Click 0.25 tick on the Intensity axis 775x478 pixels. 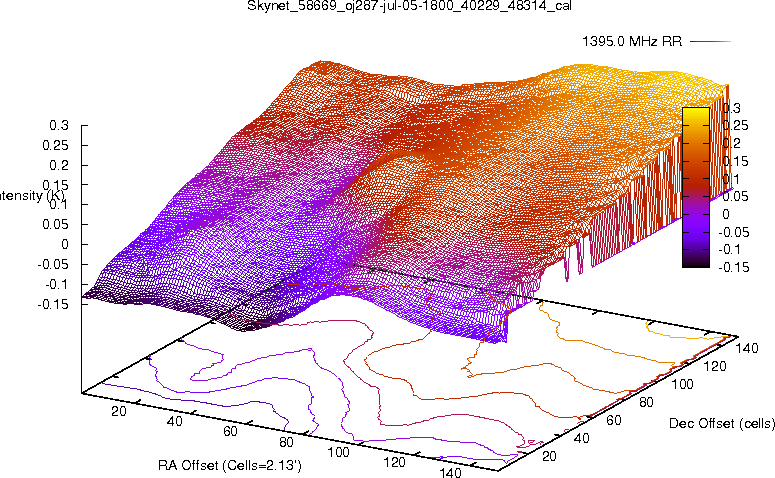tap(55, 145)
